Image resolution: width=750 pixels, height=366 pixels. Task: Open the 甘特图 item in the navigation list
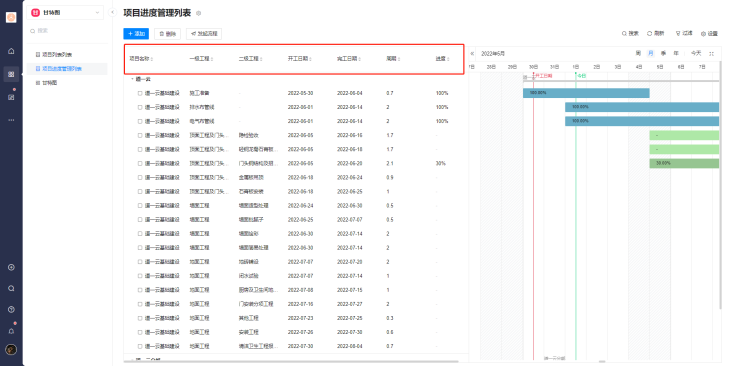click(x=66, y=83)
